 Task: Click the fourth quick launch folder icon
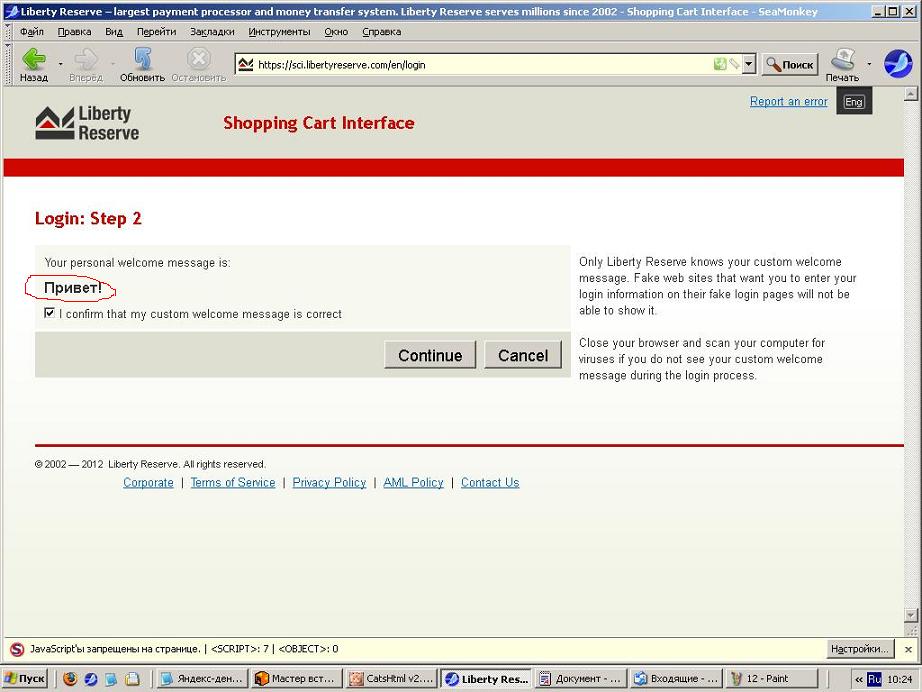click(x=132, y=679)
